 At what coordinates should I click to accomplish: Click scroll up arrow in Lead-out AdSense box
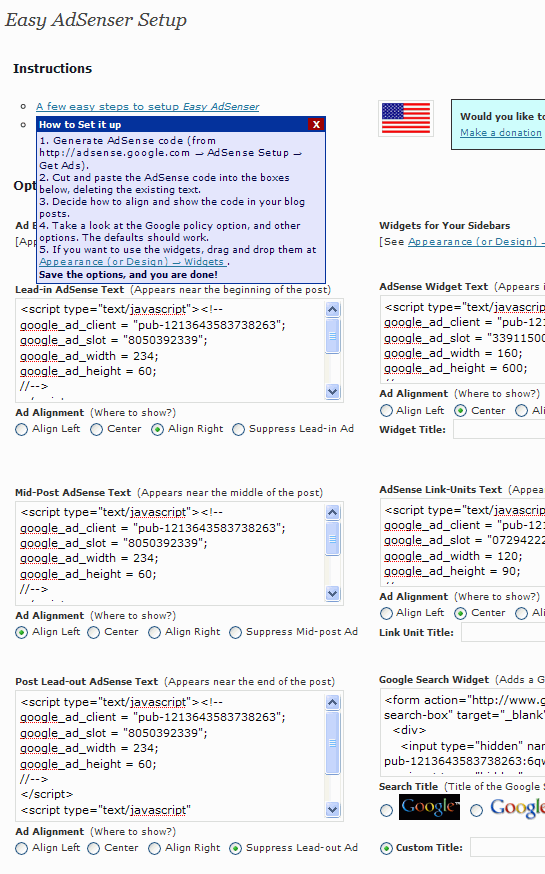(x=333, y=702)
